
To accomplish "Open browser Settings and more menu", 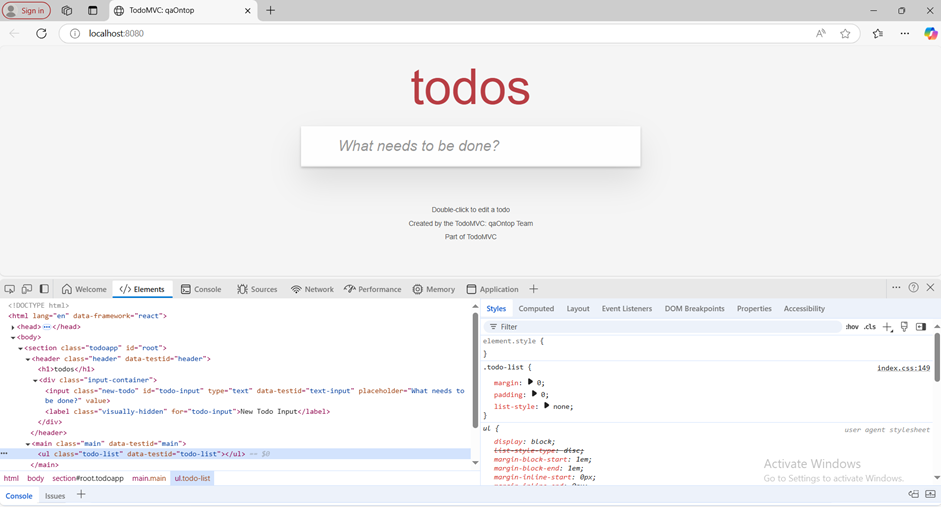I will pos(904,33).
